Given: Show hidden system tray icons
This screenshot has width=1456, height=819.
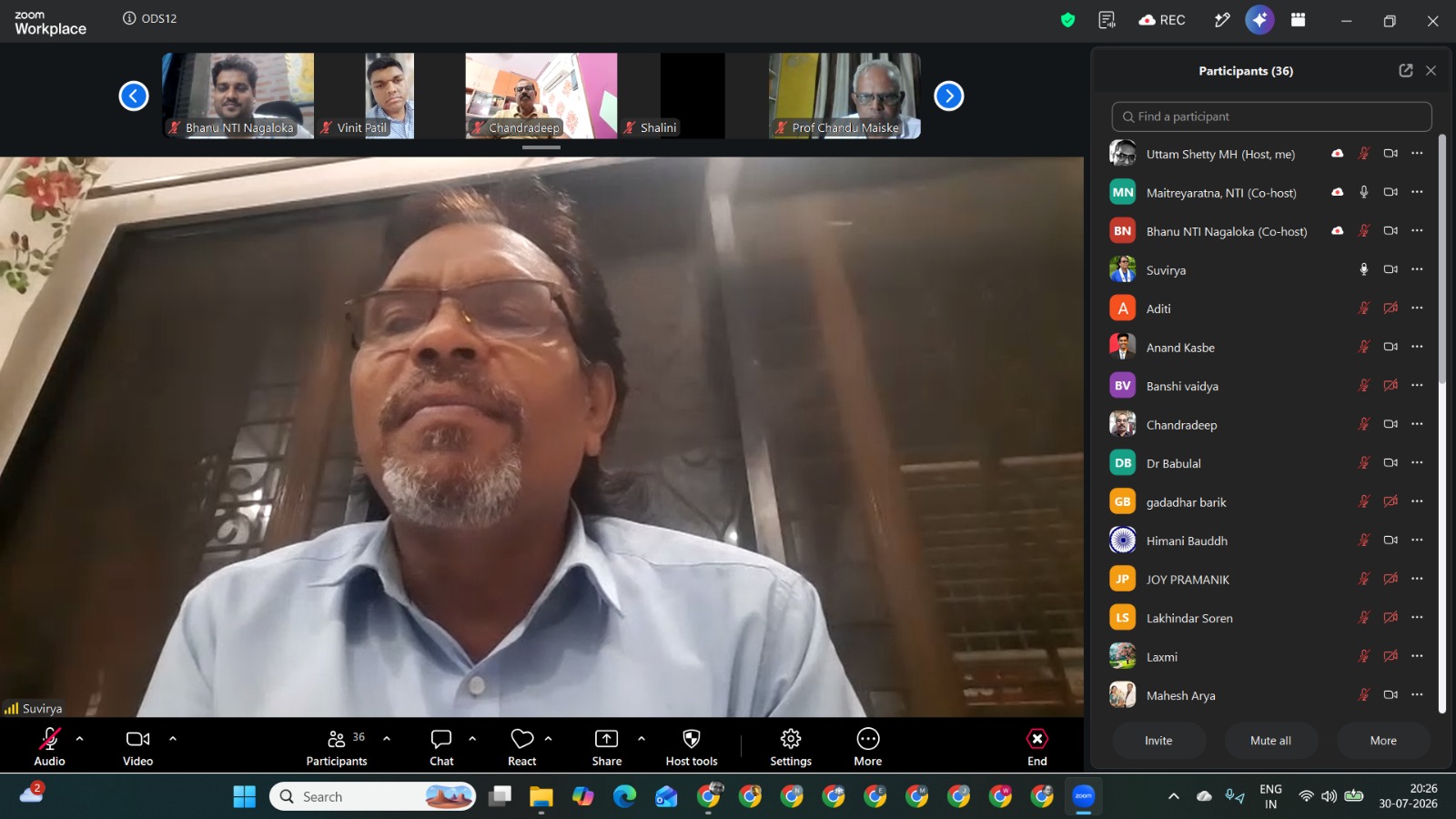Looking at the screenshot, I should click(x=1174, y=797).
